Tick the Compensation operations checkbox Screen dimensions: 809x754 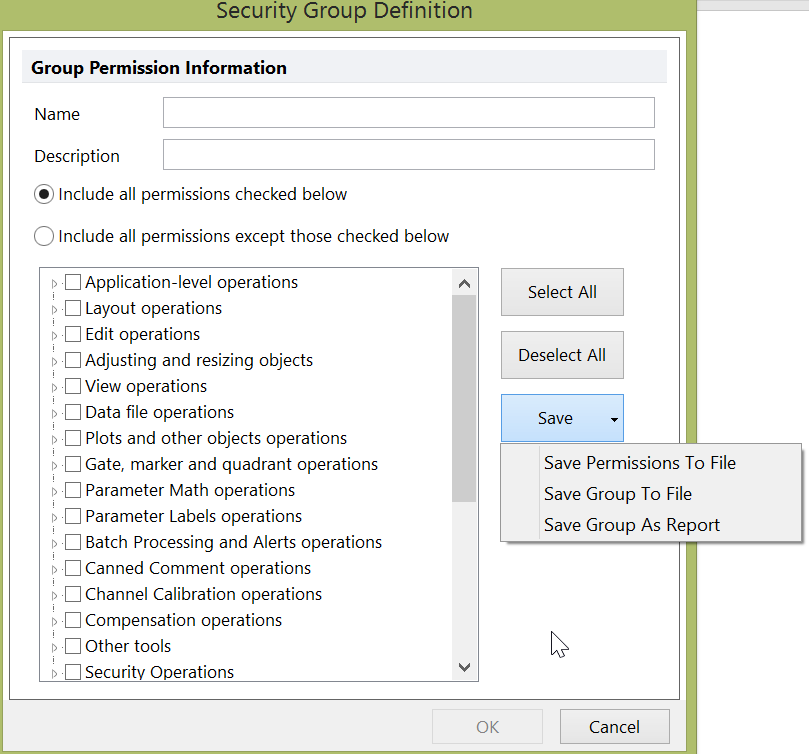(73, 621)
